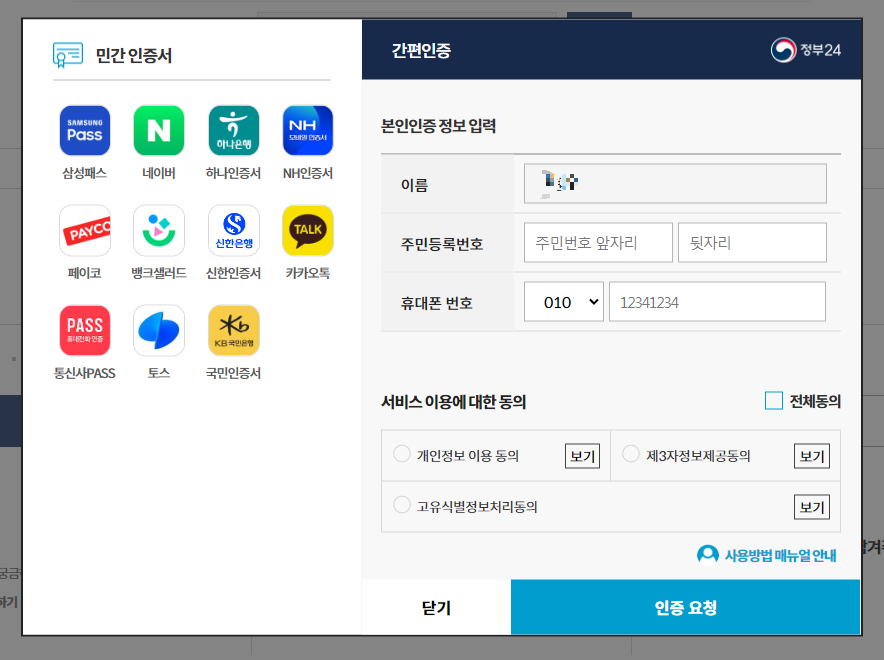Viewport: 884px width, 660px height.
Task: Select the 고유식별정보처리동의 radio button
Action: pyautogui.click(x=401, y=504)
